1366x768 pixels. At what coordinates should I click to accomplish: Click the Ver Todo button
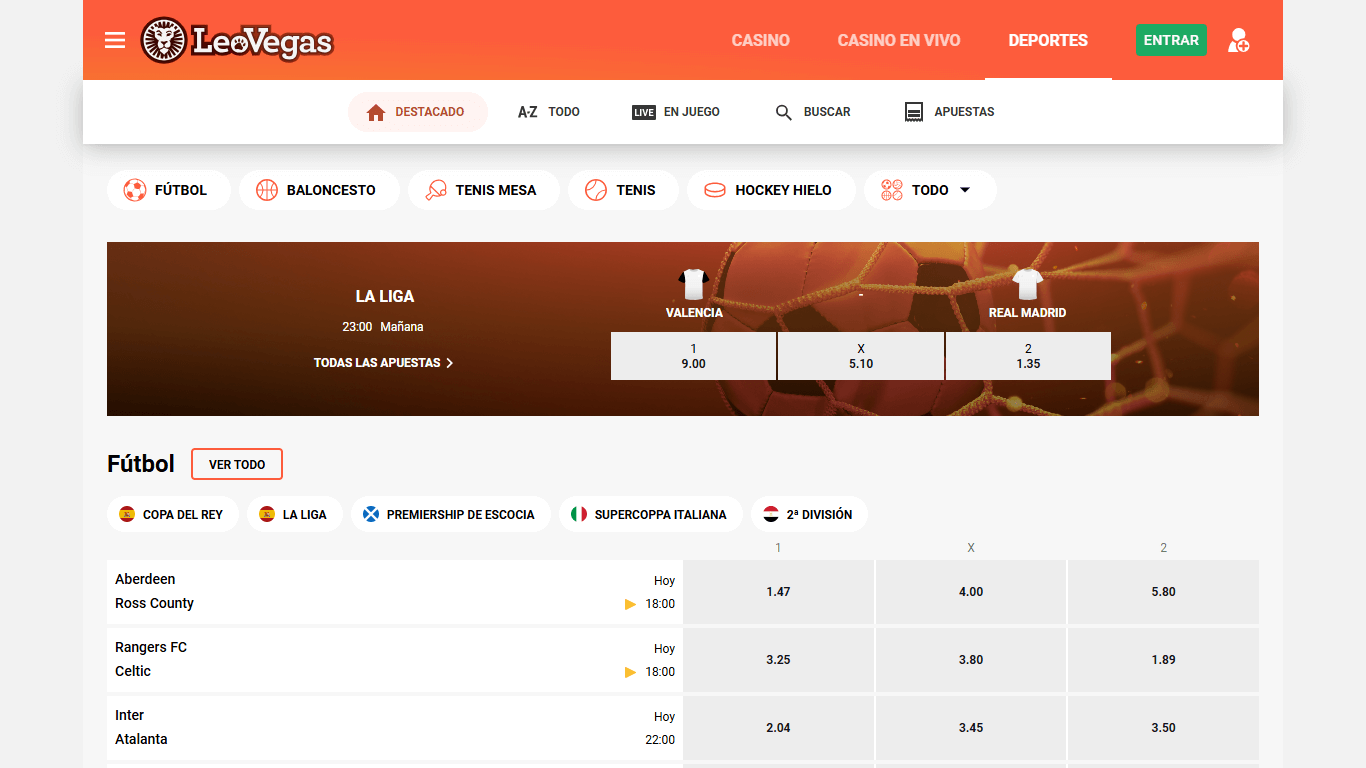pyautogui.click(x=237, y=464)
